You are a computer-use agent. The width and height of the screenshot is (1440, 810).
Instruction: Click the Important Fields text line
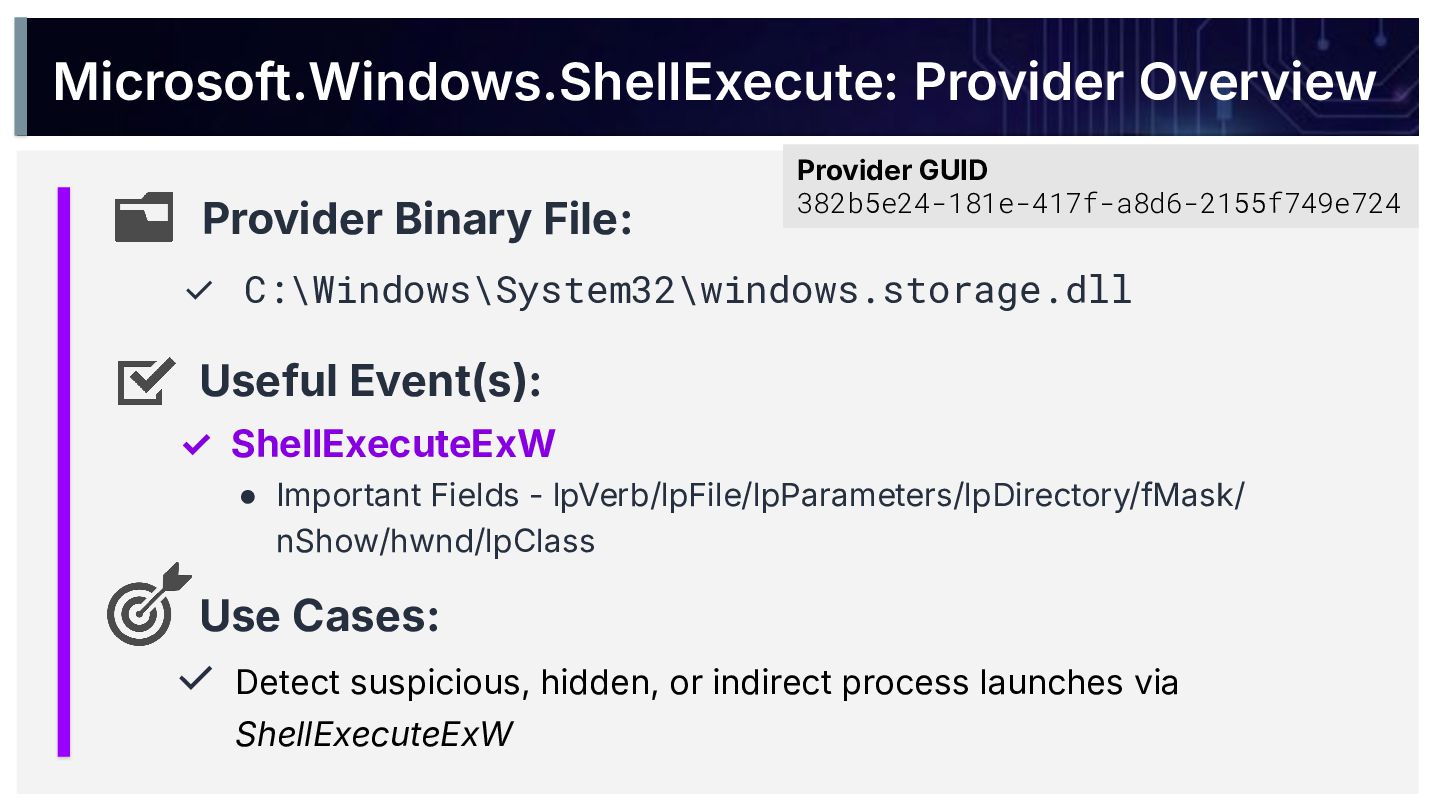pyautogui.click(x=760, y=496)
